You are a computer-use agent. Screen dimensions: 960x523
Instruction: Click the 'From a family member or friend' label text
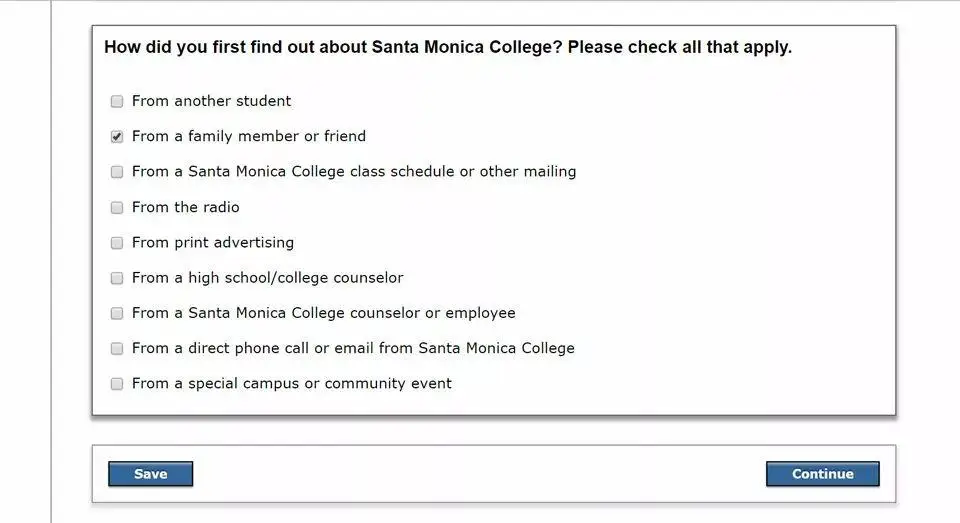point(249,136)
